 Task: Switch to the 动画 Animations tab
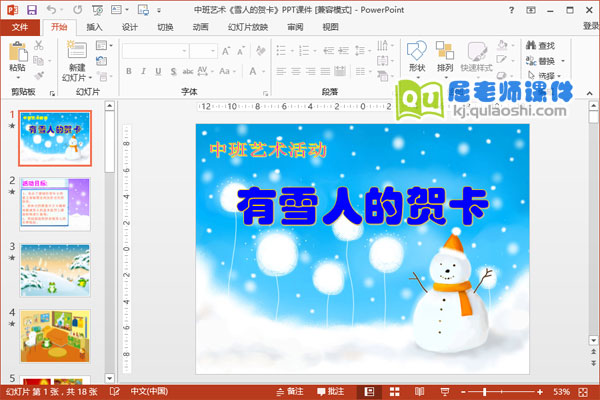pos(201,27)
